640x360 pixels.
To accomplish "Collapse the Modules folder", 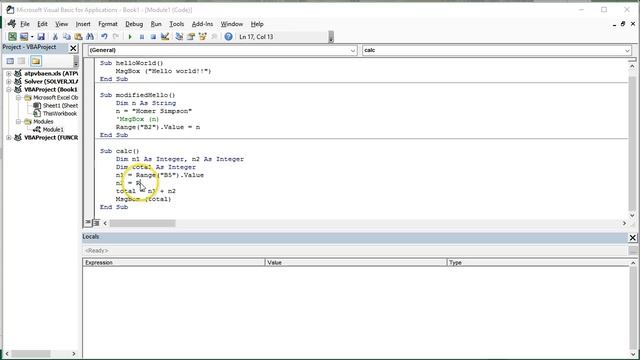I will tap(18, 122).
